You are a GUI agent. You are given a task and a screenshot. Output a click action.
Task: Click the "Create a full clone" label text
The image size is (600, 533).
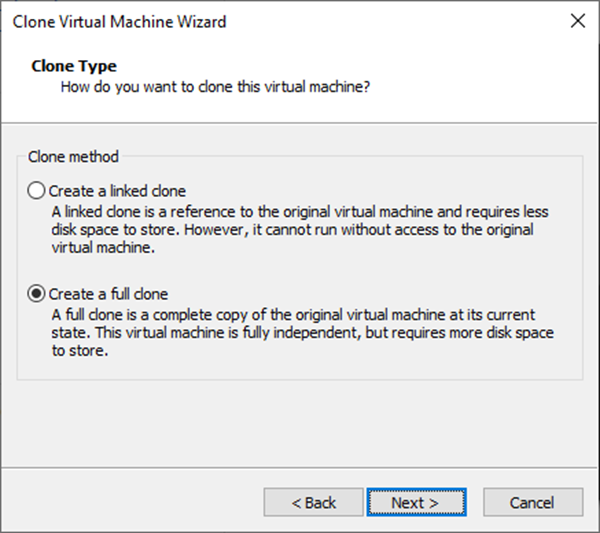point(108,294)
